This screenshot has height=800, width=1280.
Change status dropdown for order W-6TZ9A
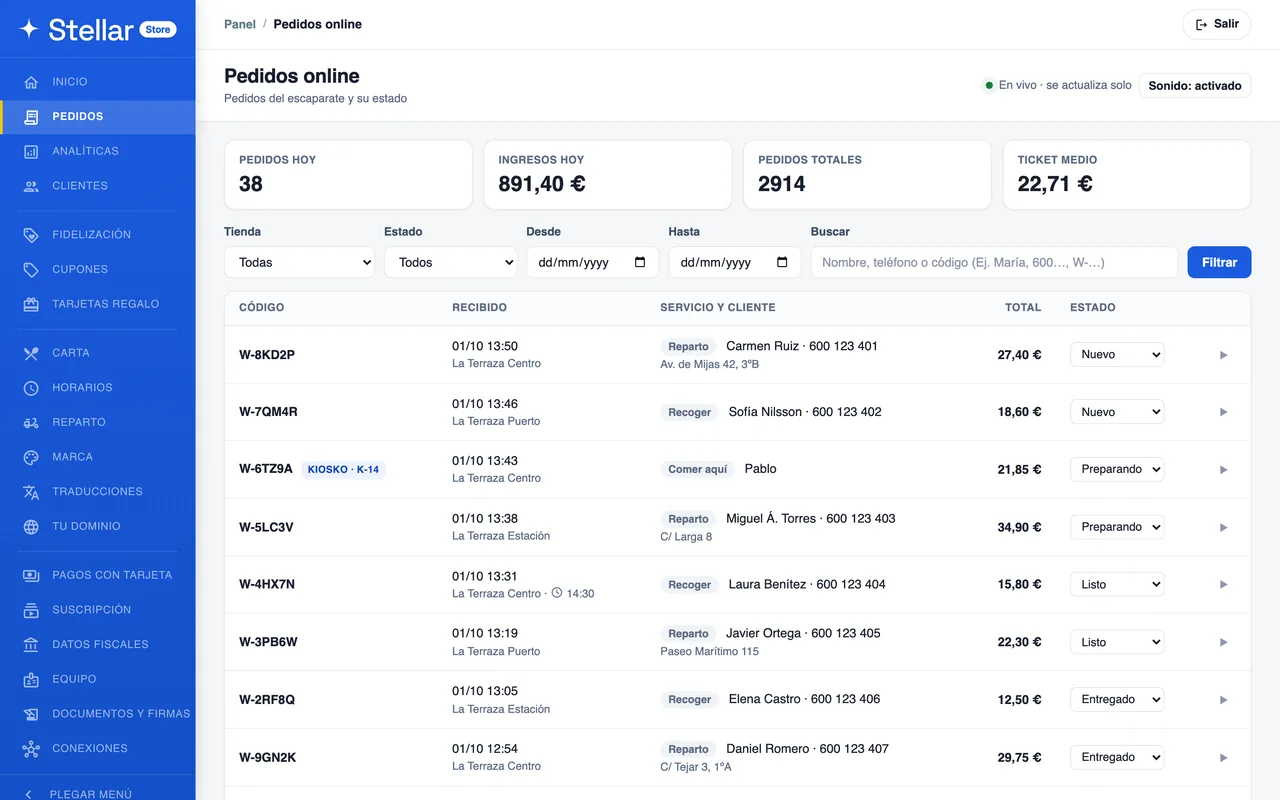(x=1117, y=469)
